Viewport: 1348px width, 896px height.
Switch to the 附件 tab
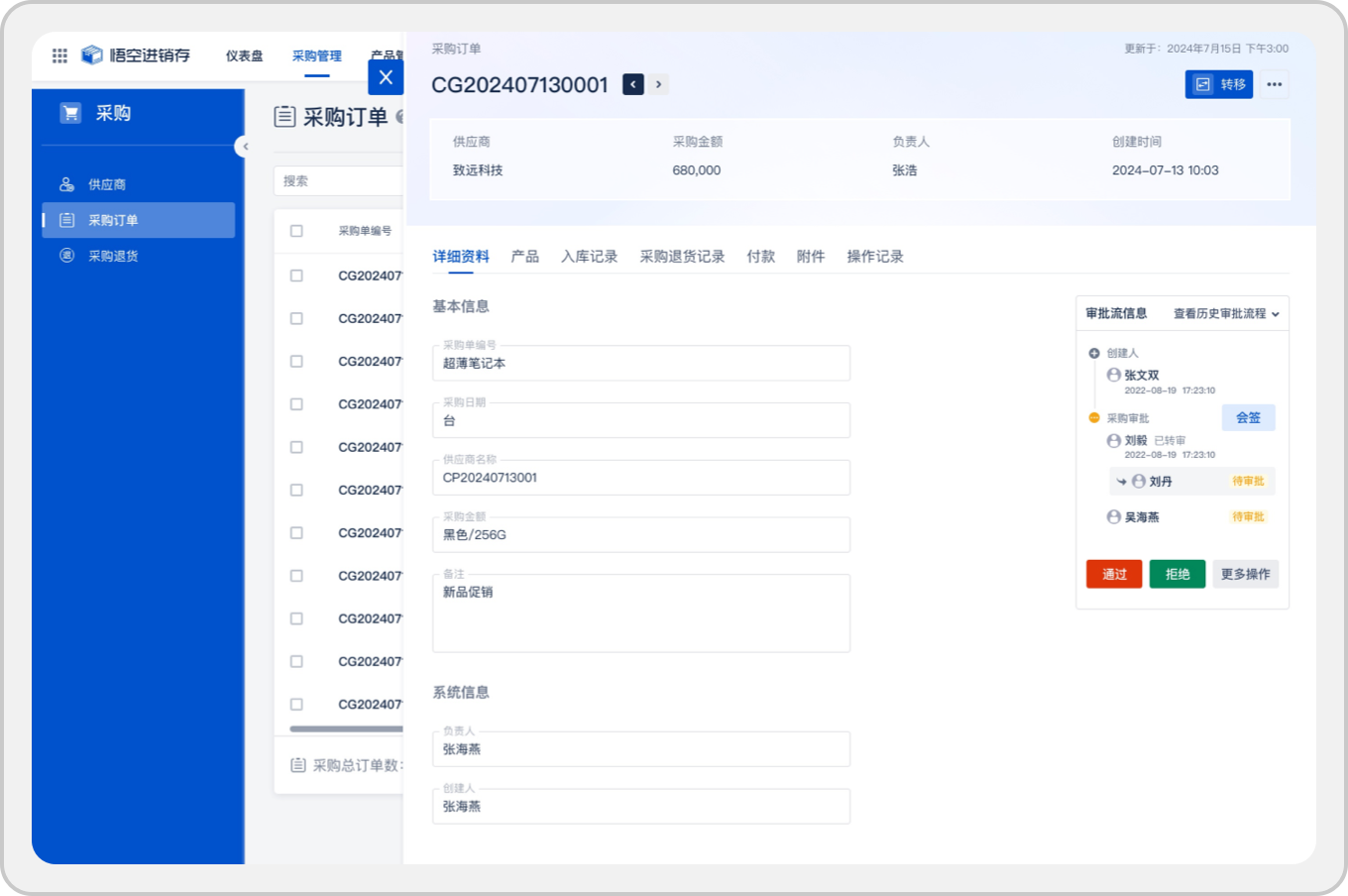pyautogui.click(x=811, y=257)
